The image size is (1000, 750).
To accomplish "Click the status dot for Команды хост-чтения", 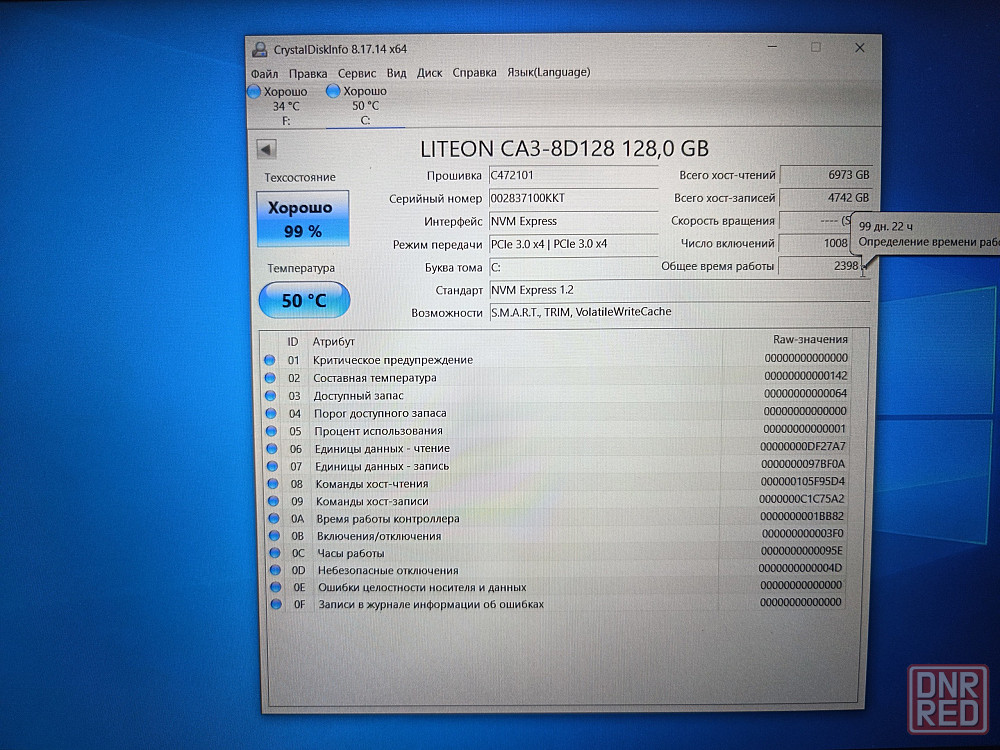I will 273,484.
